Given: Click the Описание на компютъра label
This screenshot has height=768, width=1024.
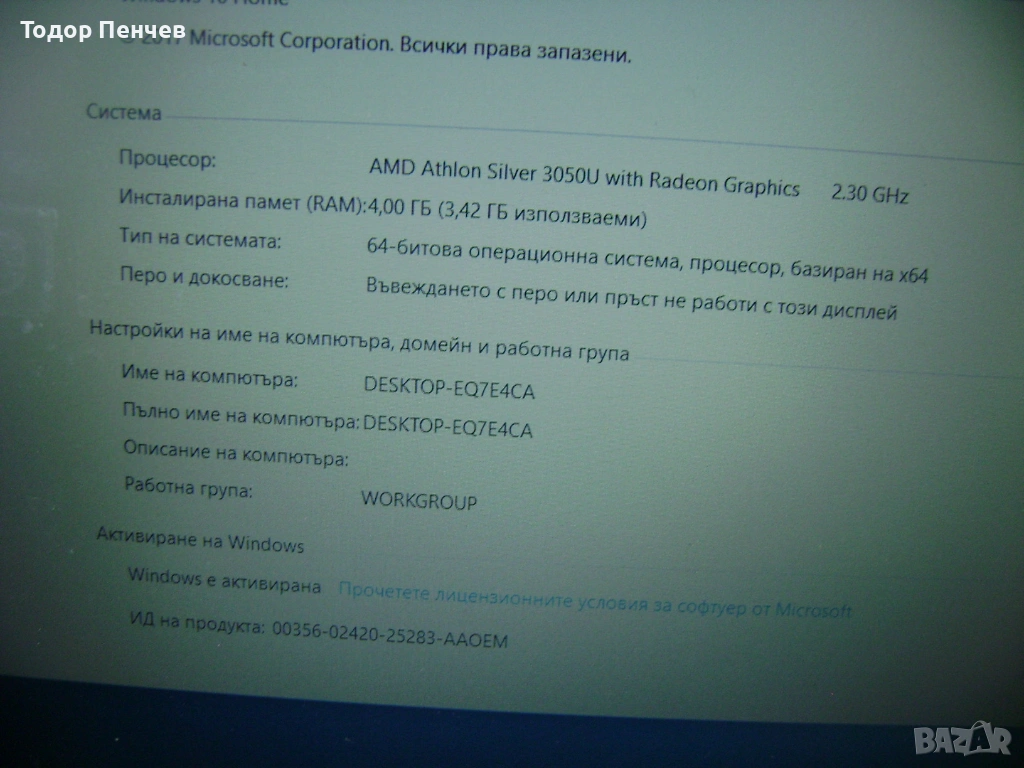Looking at the screenshot, I should 236,452.
